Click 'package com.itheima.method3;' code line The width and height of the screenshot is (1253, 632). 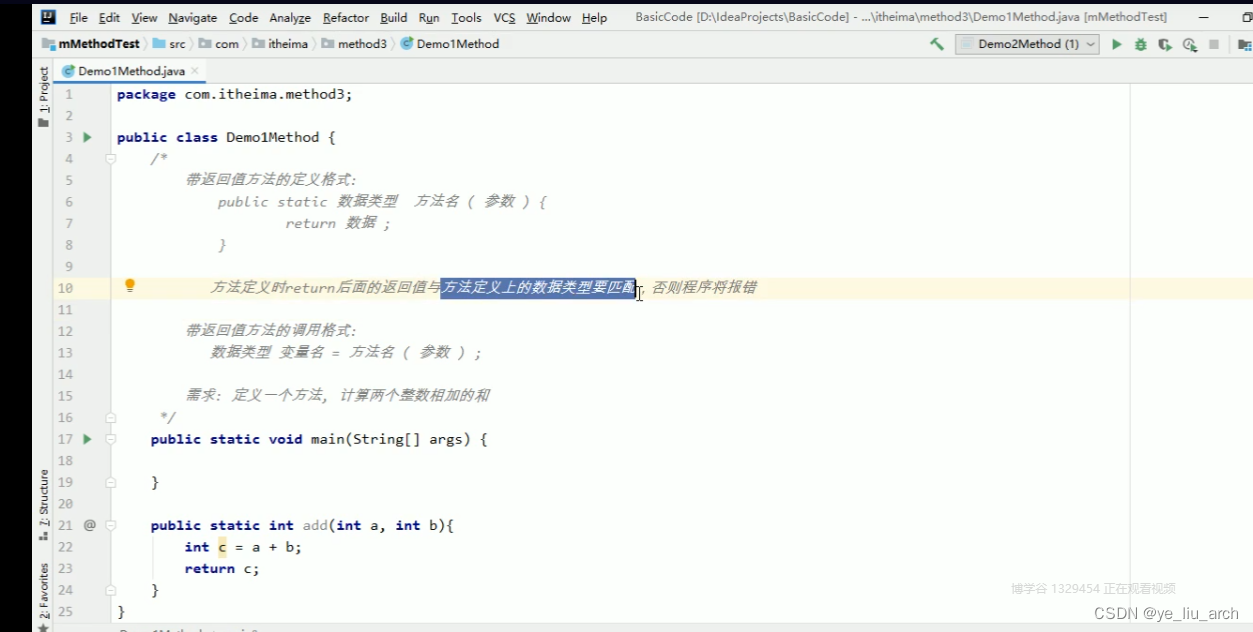click(235, 94)
